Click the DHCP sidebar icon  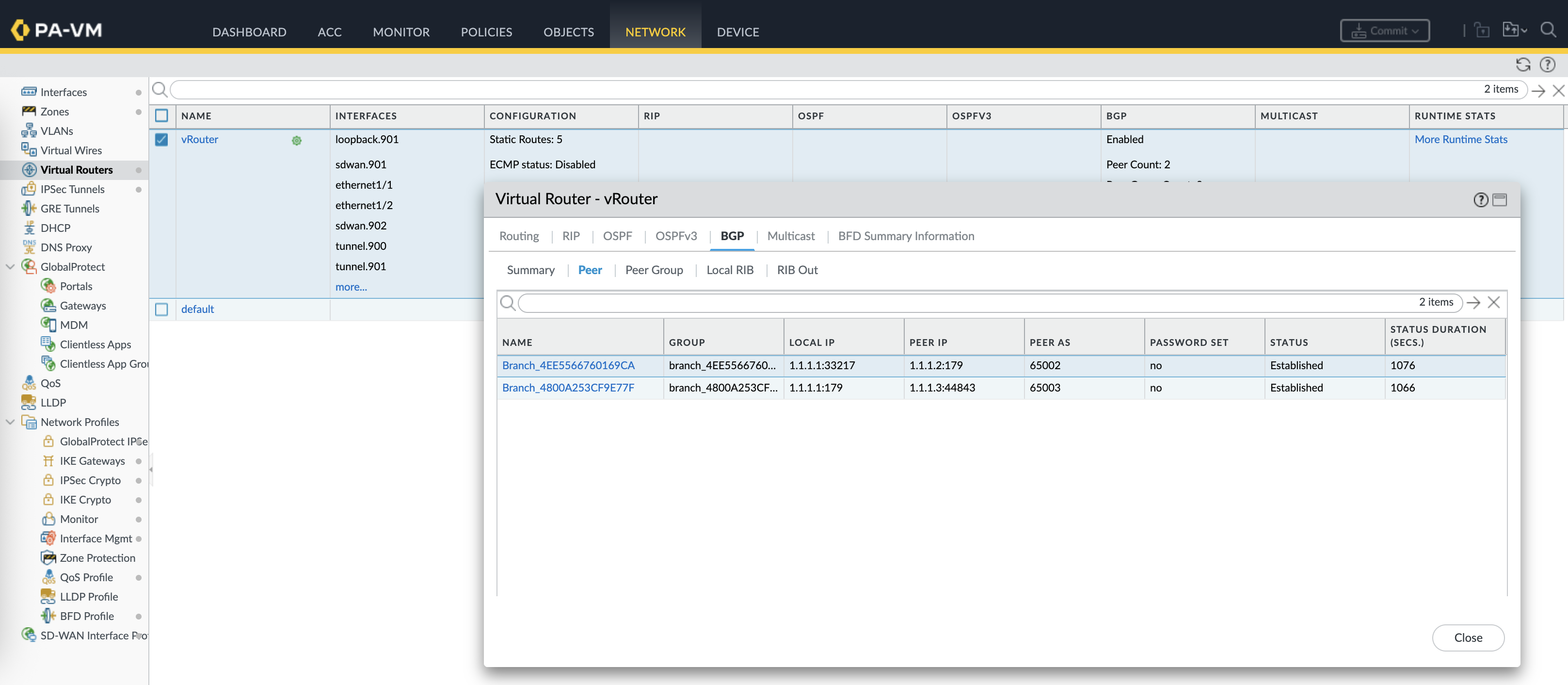[29, 228]
